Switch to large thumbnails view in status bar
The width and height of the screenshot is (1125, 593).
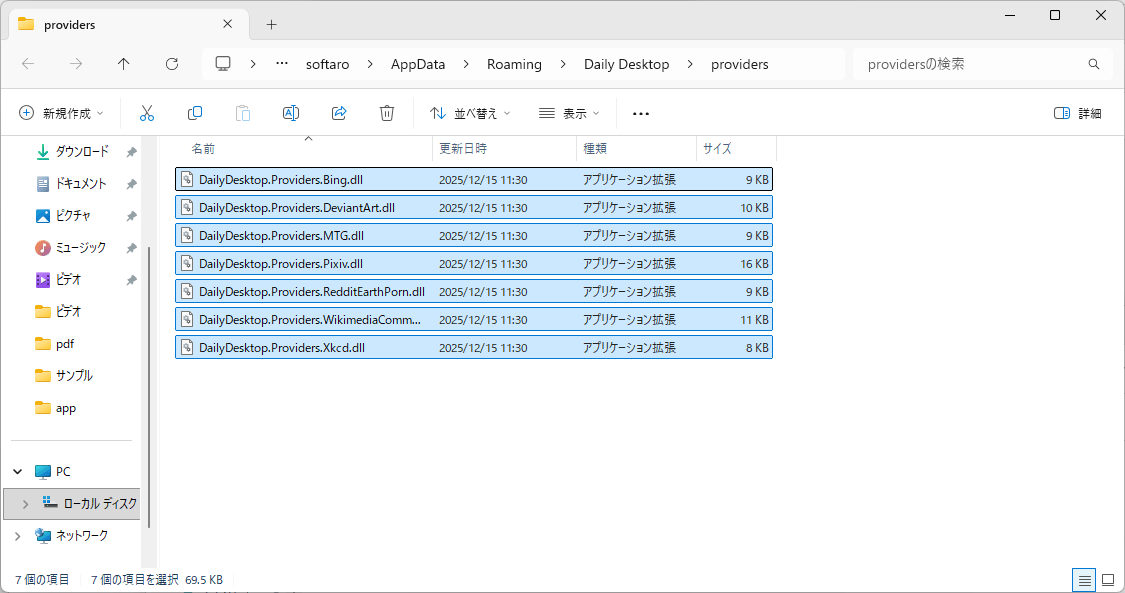1108,580
